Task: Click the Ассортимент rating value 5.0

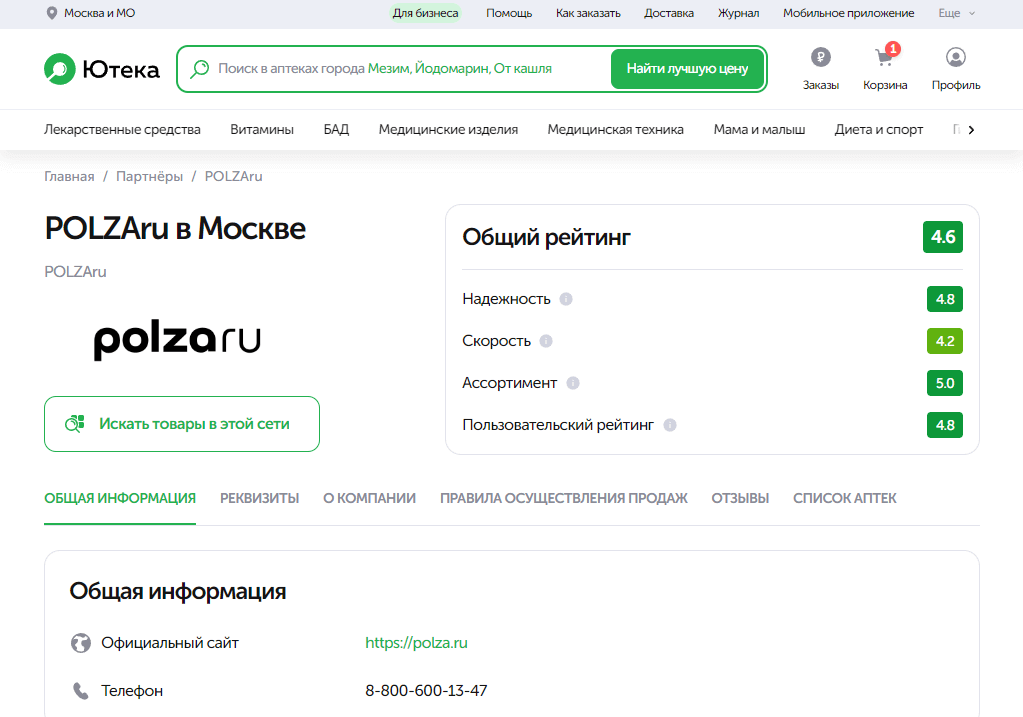Action: point(945,383)
